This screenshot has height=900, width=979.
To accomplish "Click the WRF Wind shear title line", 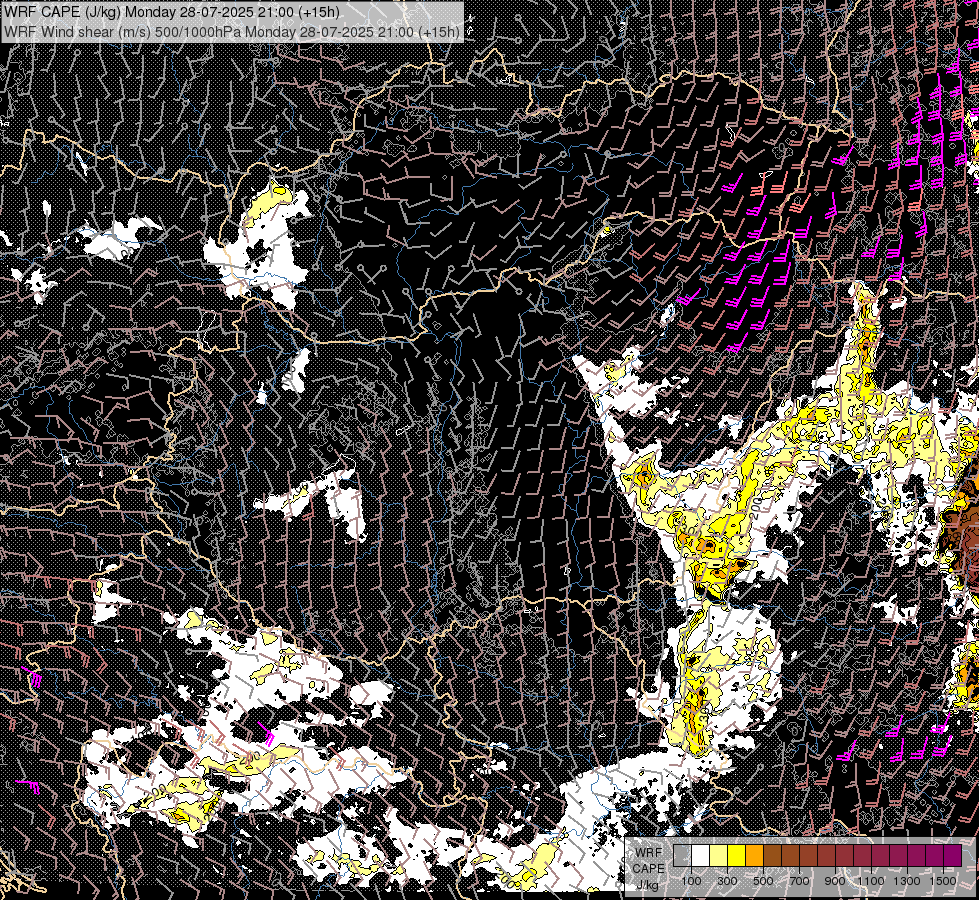I will [232, 31].
